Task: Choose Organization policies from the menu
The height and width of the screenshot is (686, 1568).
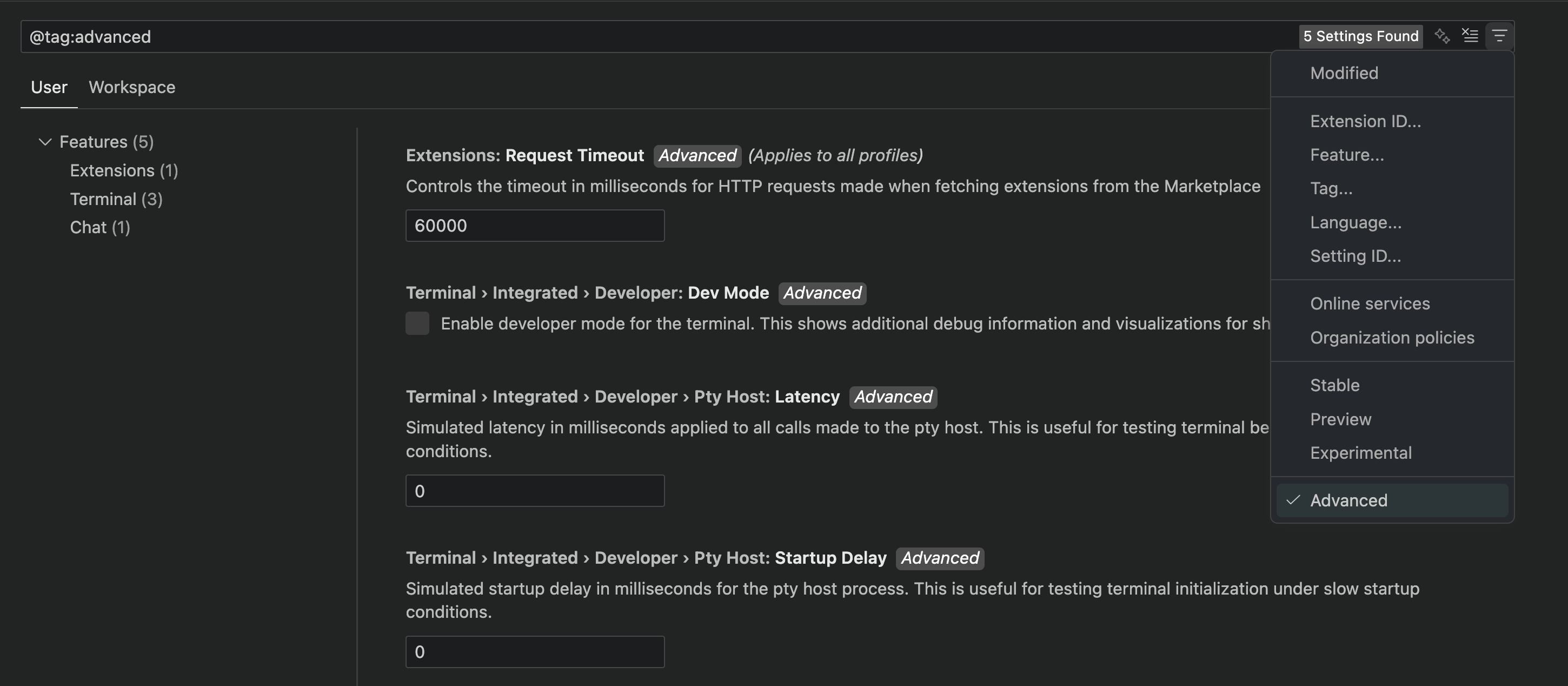Action: [x=1392, y=338]
